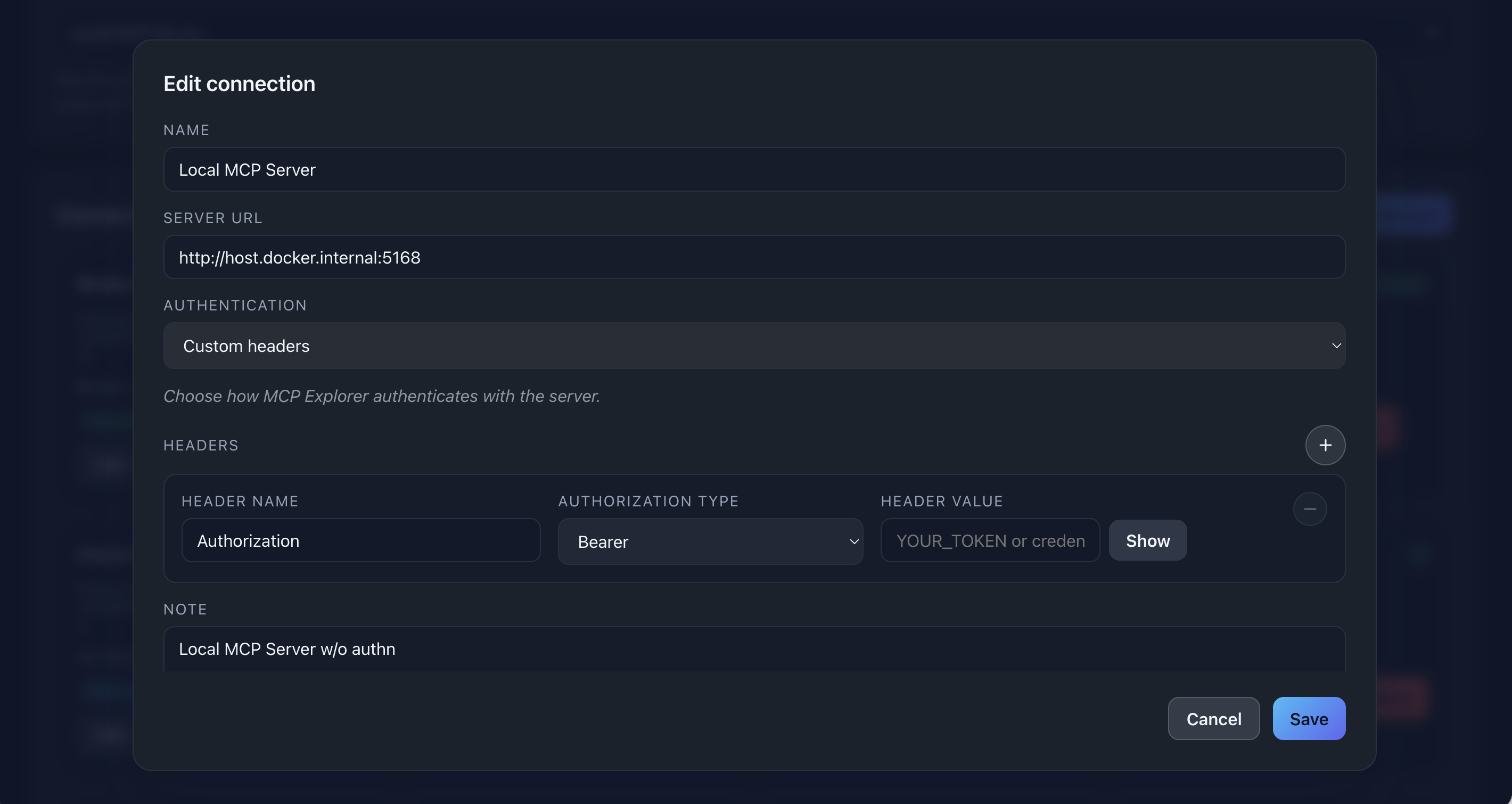This screenshot has height=804, width=1512.
Task: Click the HEADERS section label
Action: (201, 446)
